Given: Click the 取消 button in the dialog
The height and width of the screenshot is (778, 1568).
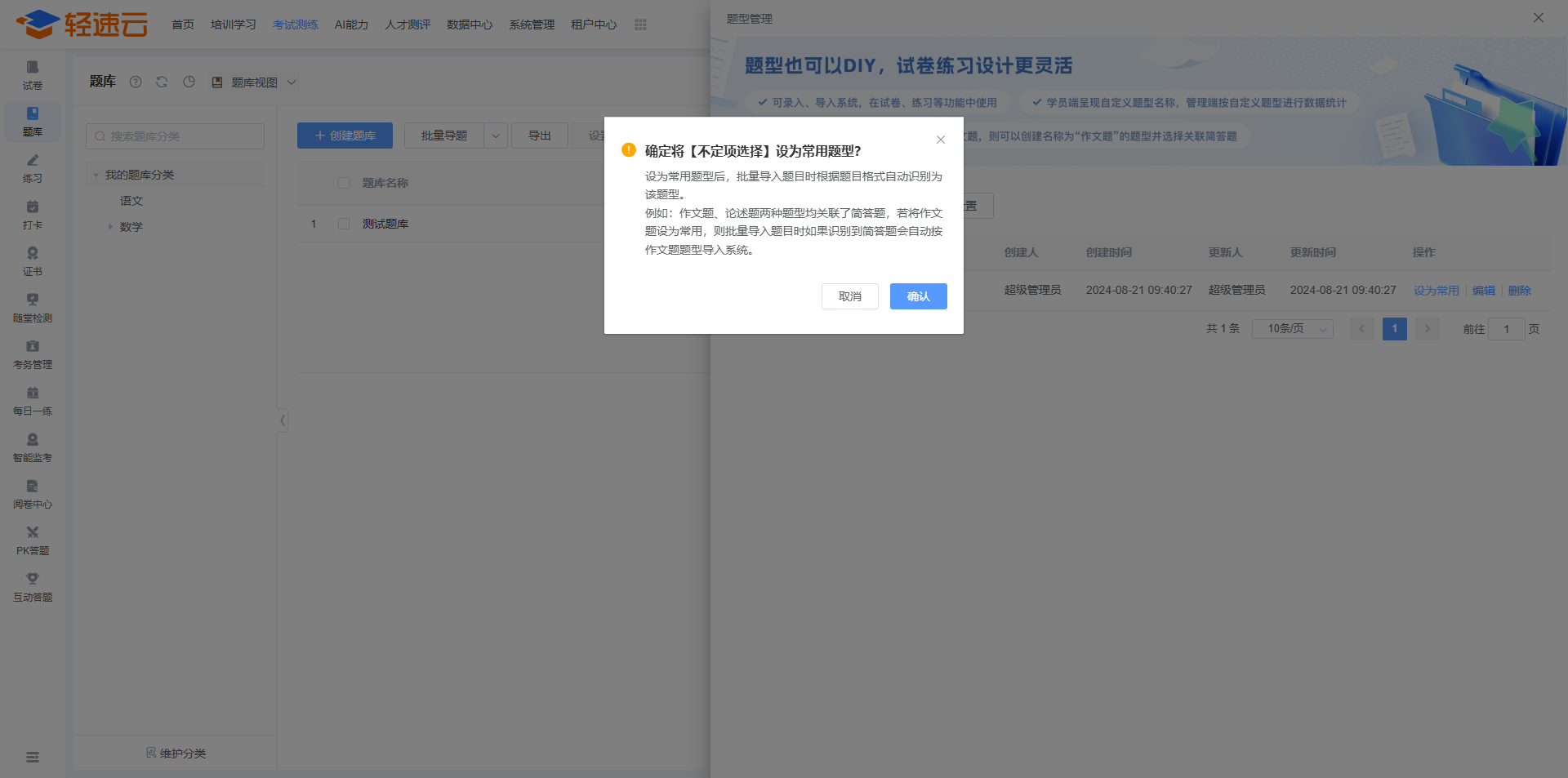Looking at the screenshot, I should (849, 296).
